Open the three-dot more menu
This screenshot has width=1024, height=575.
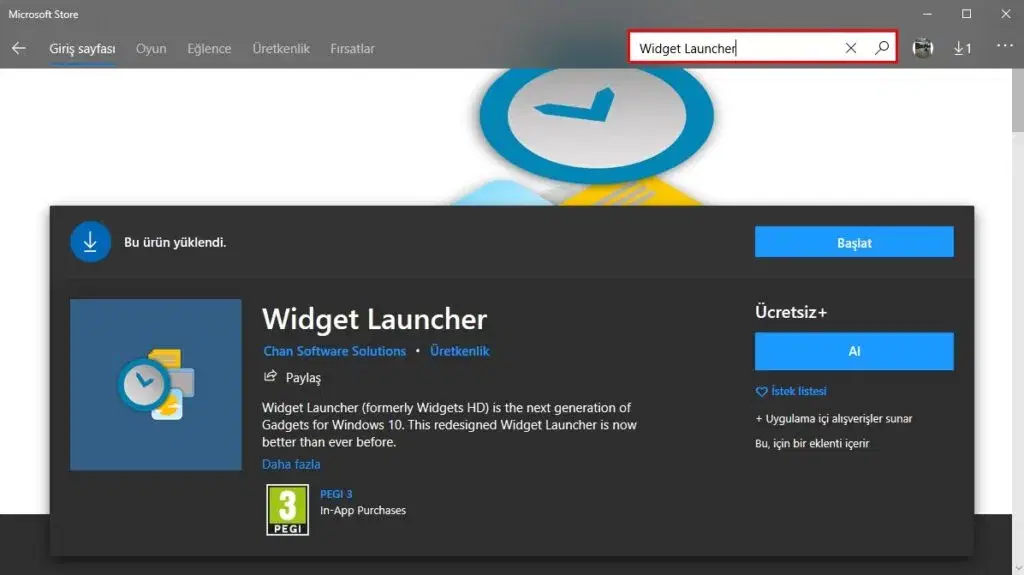click(1004, 46)
